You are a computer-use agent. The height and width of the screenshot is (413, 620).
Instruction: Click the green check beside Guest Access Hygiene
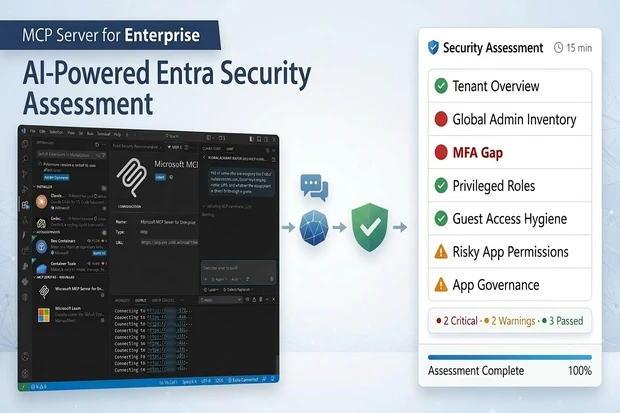(440, 218)
